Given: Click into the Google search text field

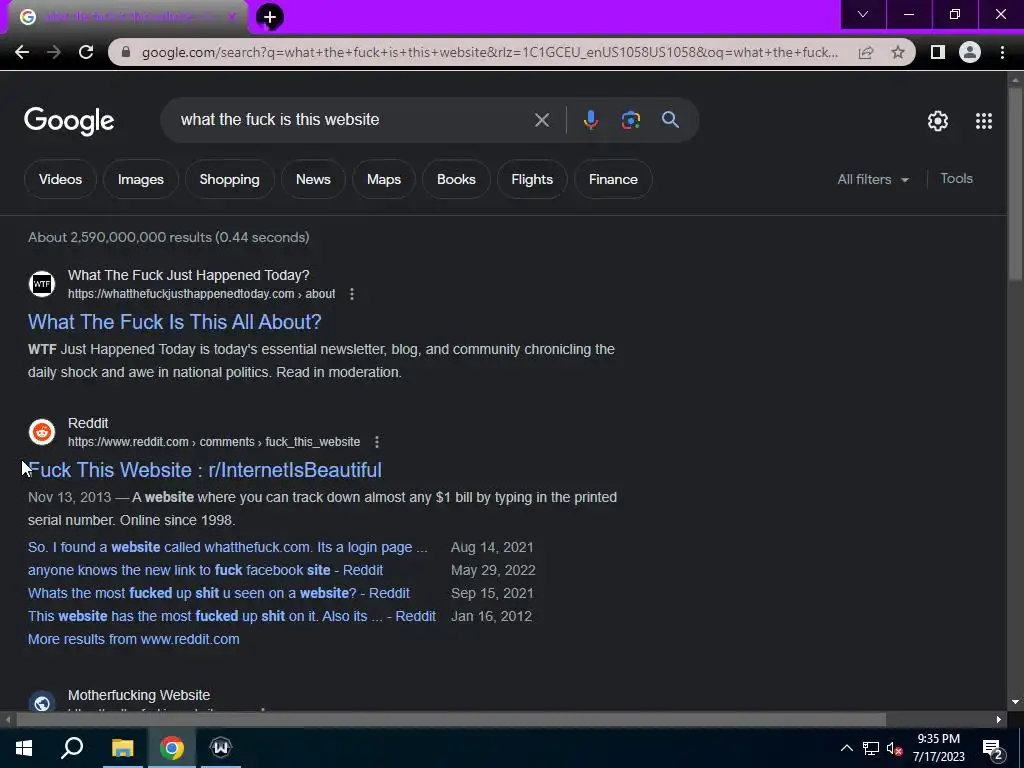Looking at the screenshot, I should point(353,120).
